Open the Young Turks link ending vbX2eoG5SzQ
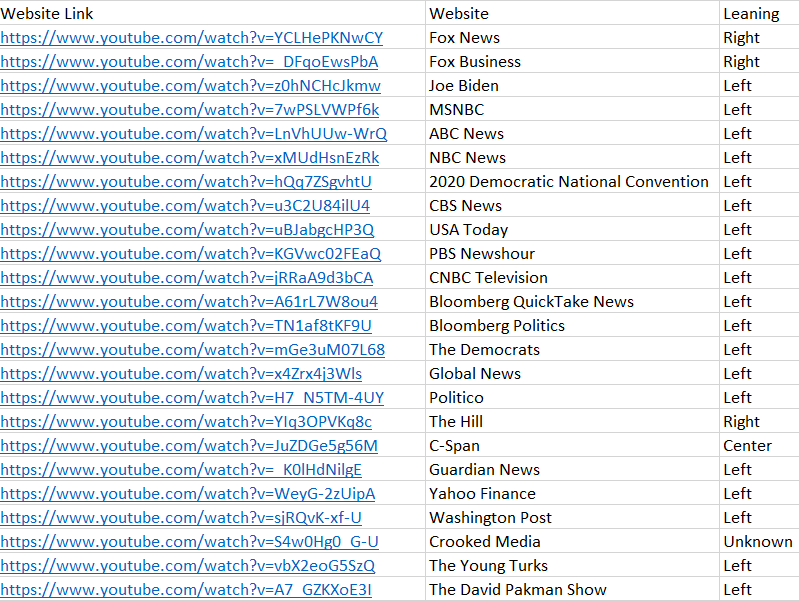This screenshot has height=601, width=800. tap(187, 565)
